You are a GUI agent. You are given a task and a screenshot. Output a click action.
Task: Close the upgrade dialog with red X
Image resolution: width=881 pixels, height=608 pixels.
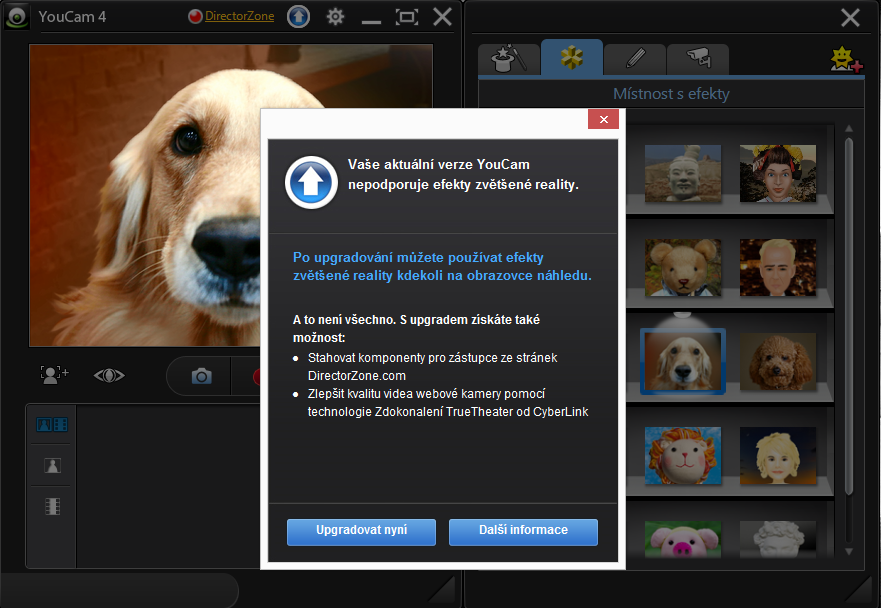[603, 120]
